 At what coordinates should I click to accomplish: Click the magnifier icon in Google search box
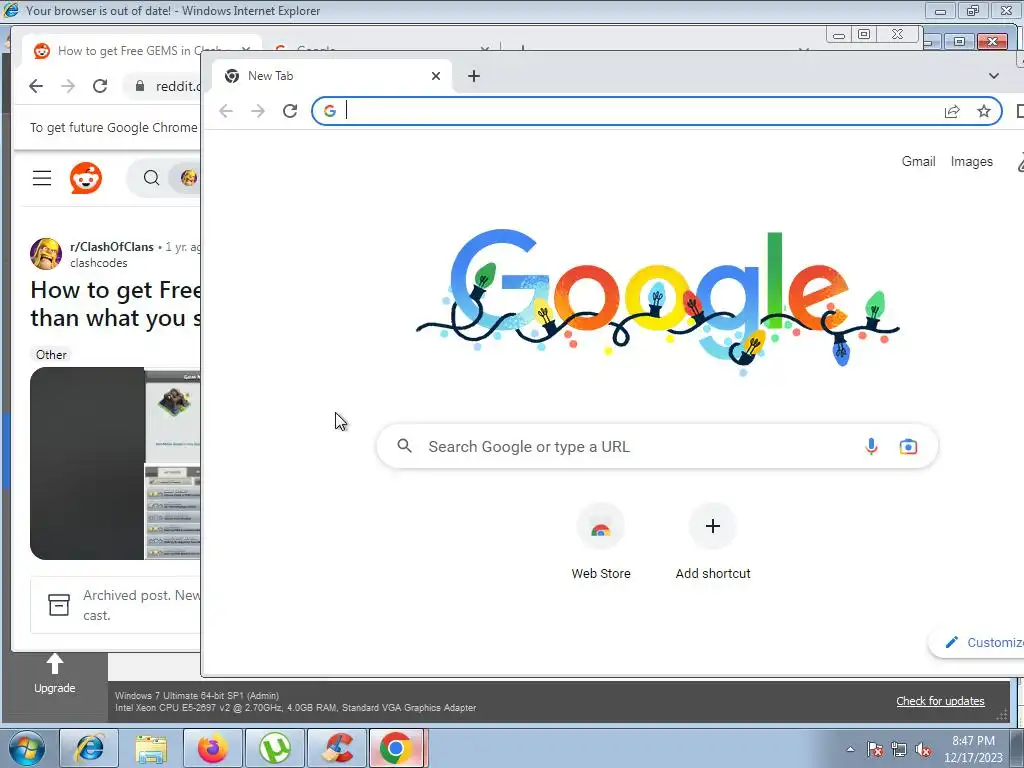pyautogui.click(x=404, y=446)
